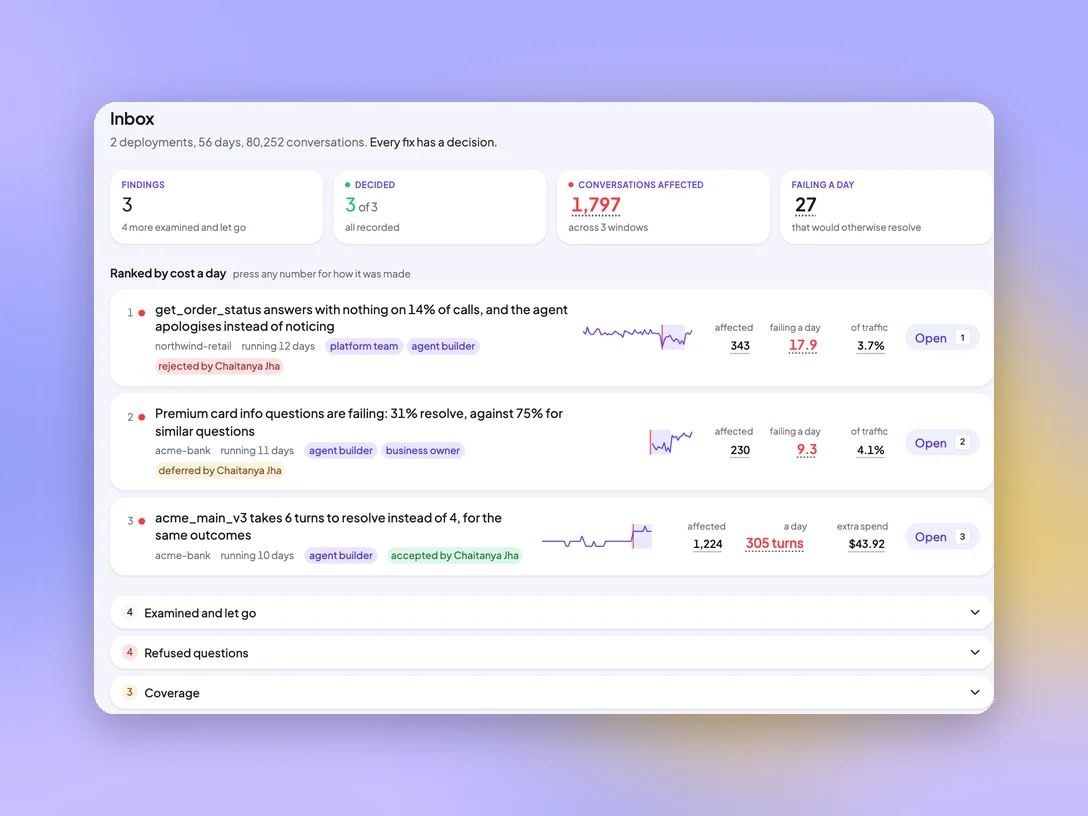1088x816 pixels.
Task: Click the failing a day value 9.3
Action: [x=806, y=450]
